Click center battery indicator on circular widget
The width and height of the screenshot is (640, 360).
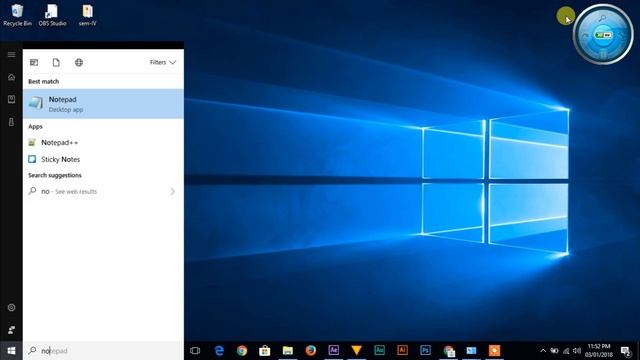(x=603, y=36)
